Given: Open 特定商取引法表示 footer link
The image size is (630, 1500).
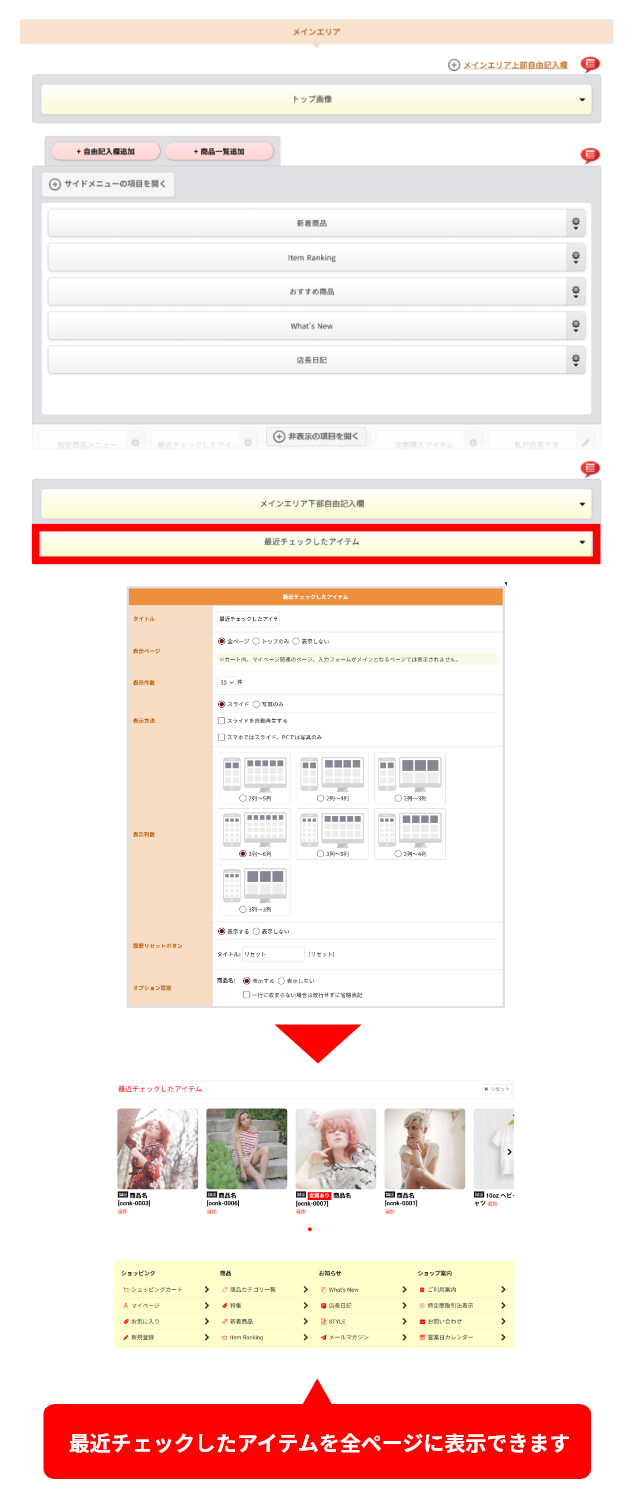Looking at the screenshot, I should click(x=453, y=1305).
